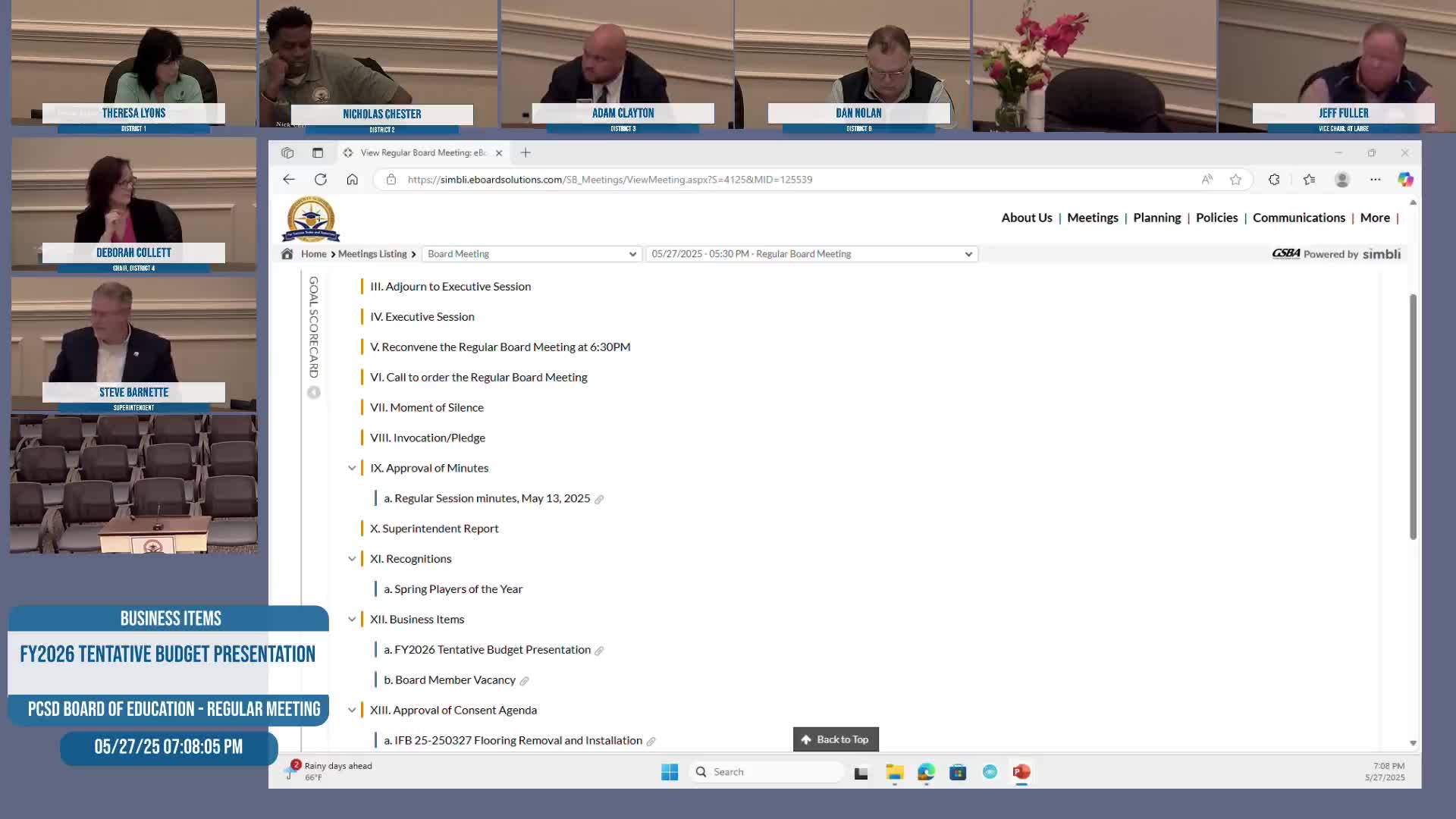Viewport: 1456px width, 819px height.
Task: Click the Meetings Listing breadcrumb link
Action: [372, 254]
